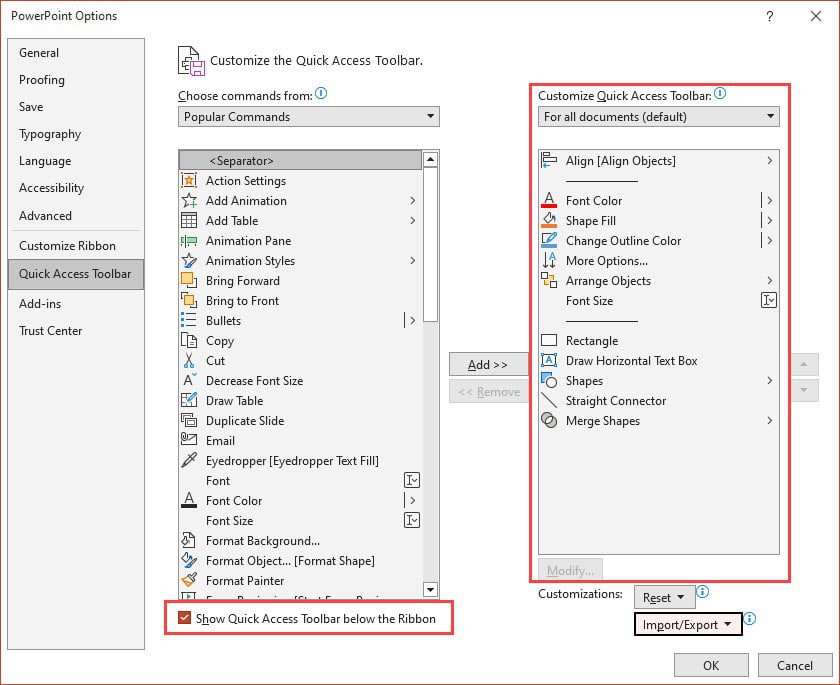
Task: Open the Reset dropdown menu
Action: 664,597
